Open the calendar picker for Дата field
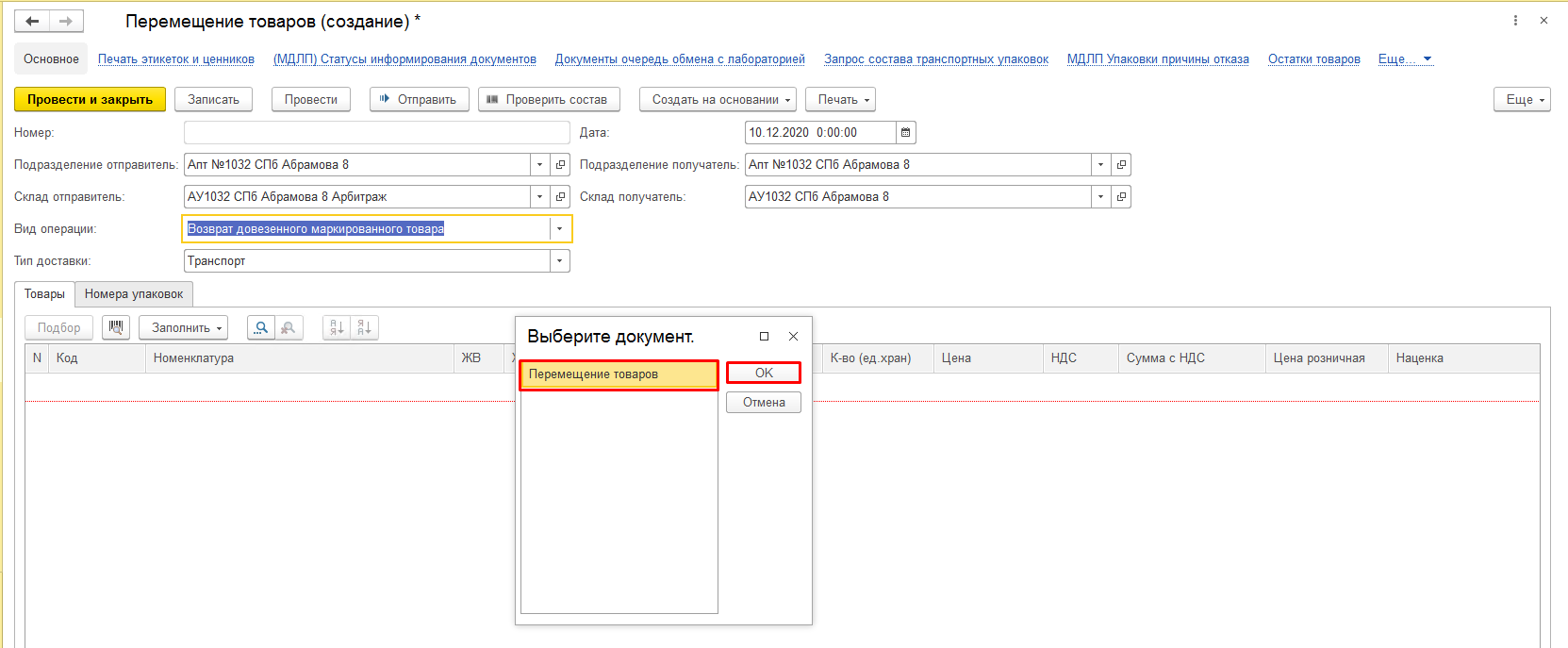This screenshot has width=1568, height=648. [905, 133]
